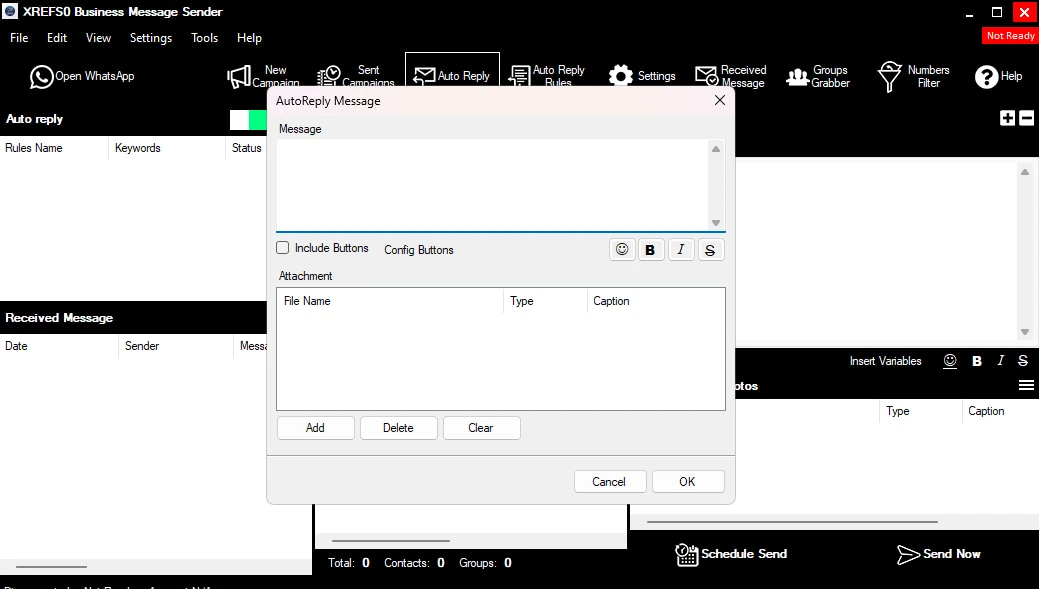Viewport: 1039px width, 589px height.
Task: Cancel the AutoReply Message dialog
Action: [x=609, y=482]
